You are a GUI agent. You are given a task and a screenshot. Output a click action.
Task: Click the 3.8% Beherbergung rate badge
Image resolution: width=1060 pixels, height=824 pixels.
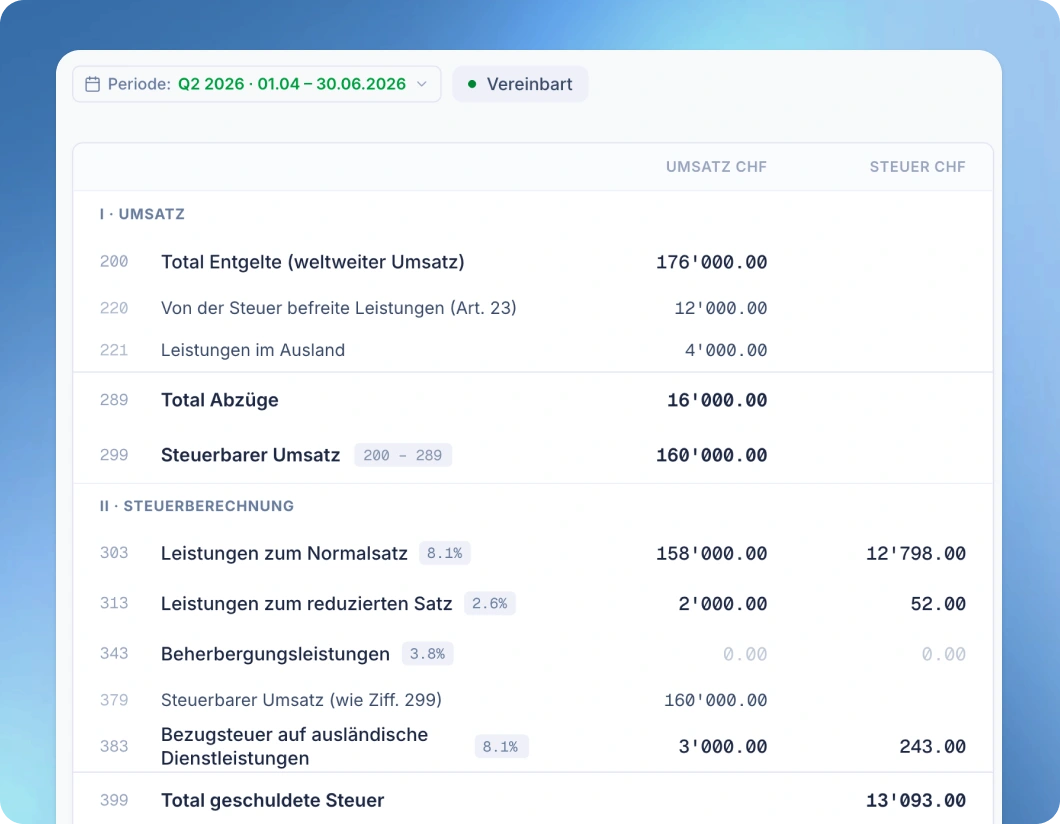pos(427,654)
